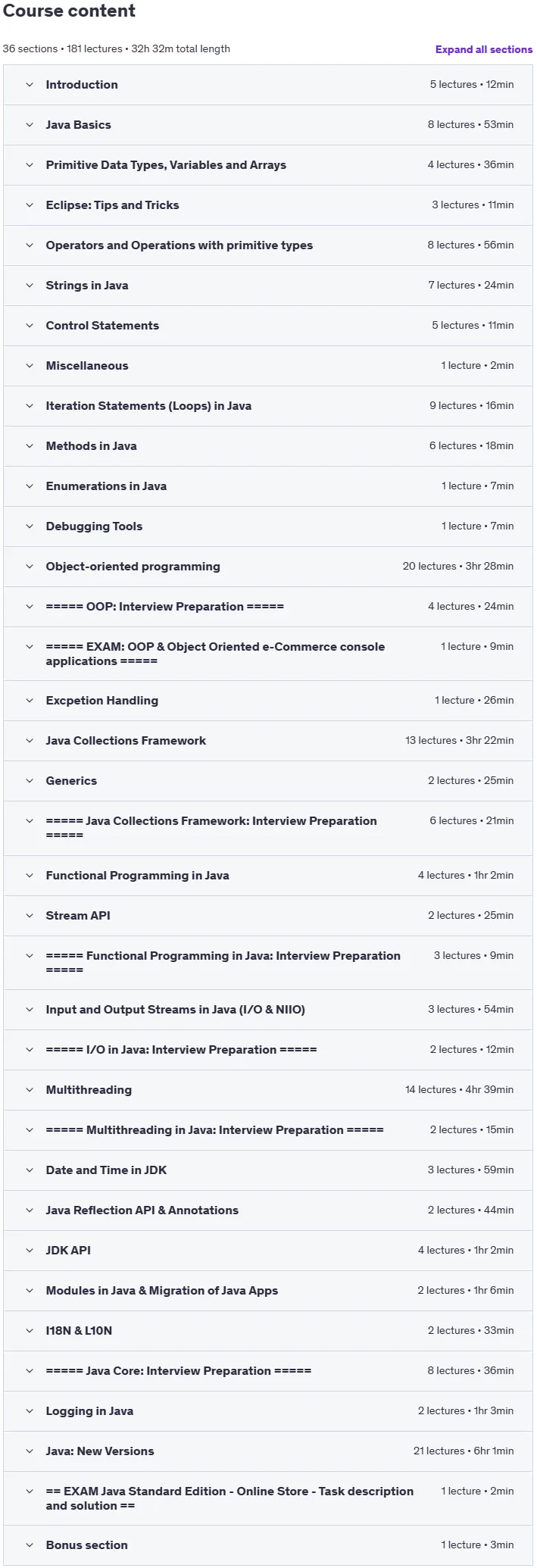
Task: Toggle the Excpetion Handling section arrow
Action: 30,701
